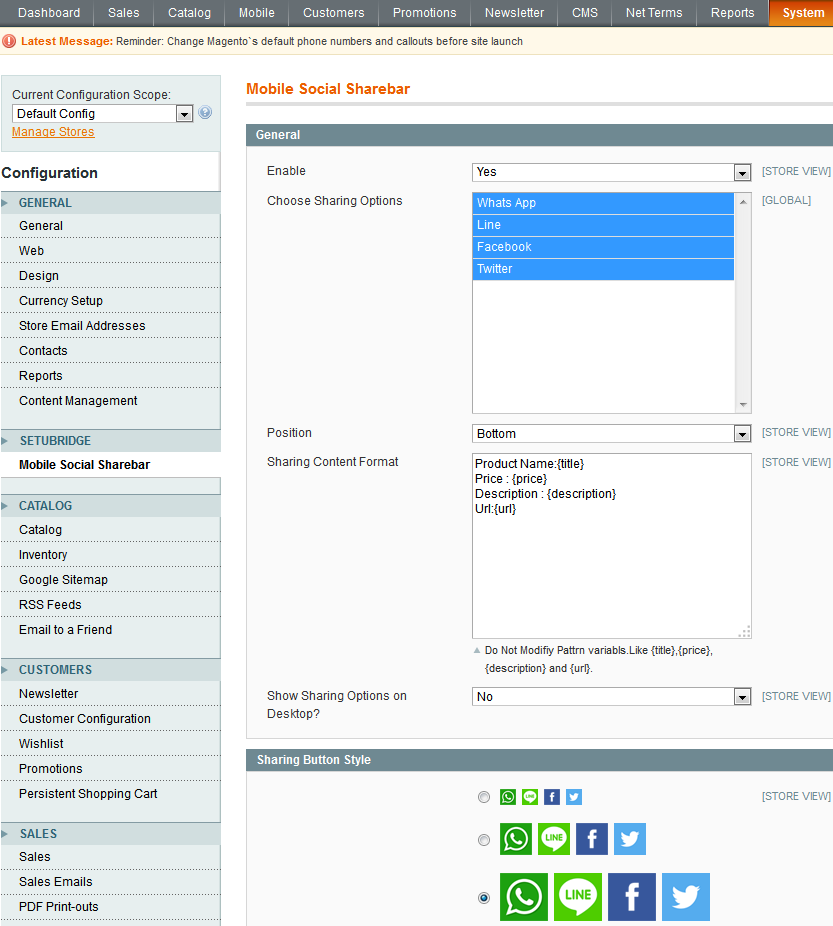Screen dimensions: 833x926
Task: Open the Enable dropdown
Action: coord(611,172)
